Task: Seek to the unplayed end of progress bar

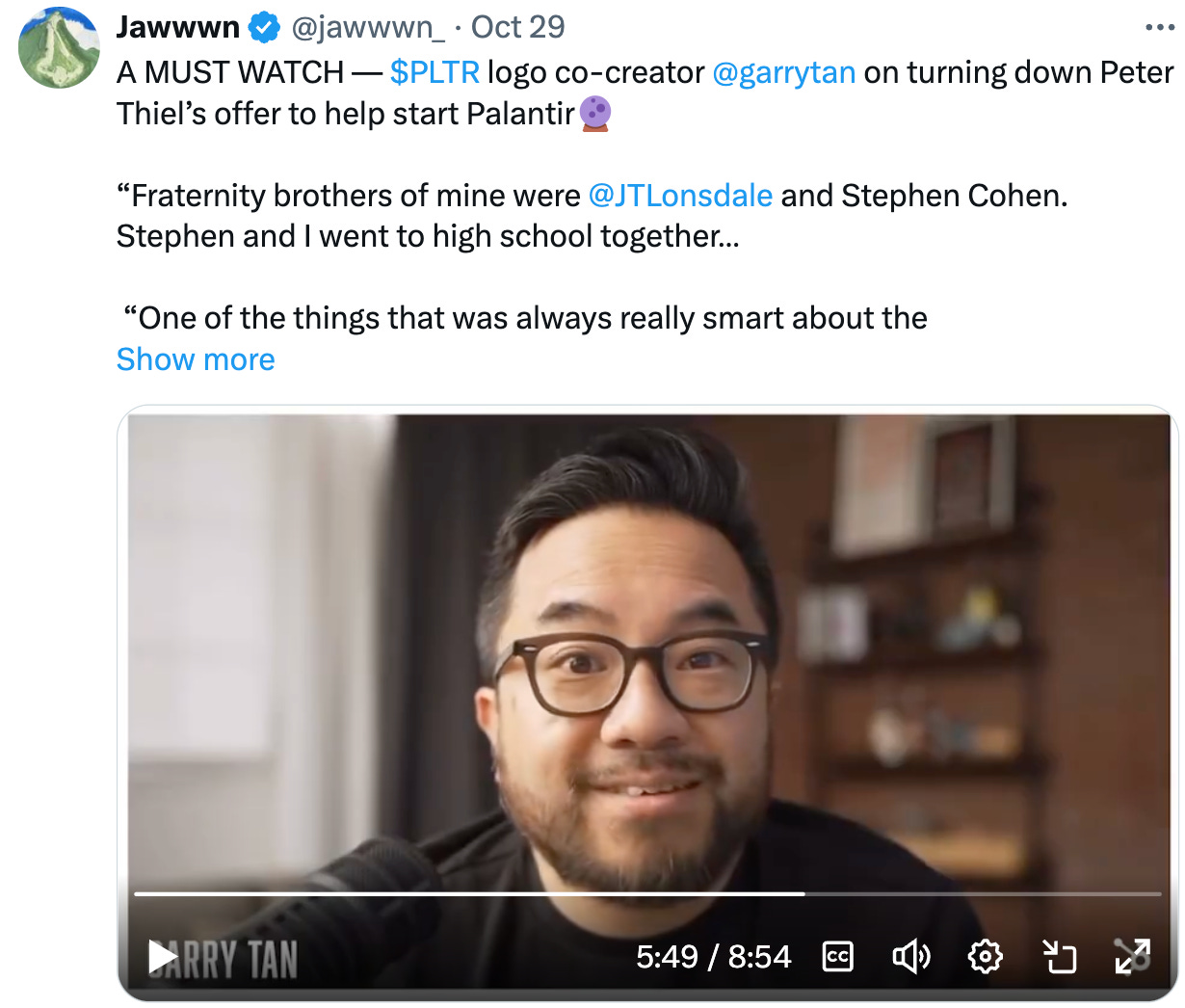Action: [x=983, y=894]
